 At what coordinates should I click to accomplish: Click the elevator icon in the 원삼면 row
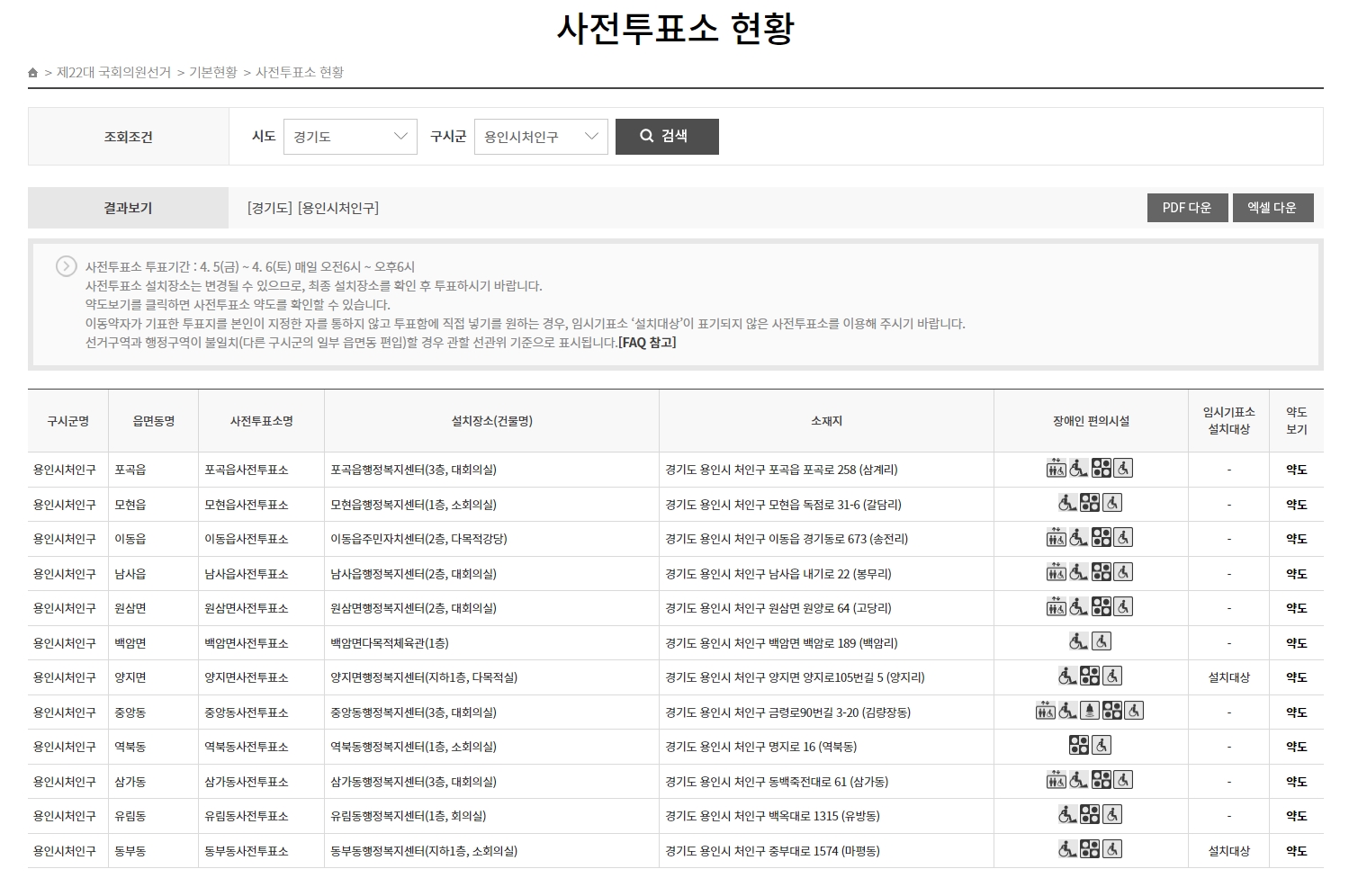pyautogui.click(x=1057, y=606)
